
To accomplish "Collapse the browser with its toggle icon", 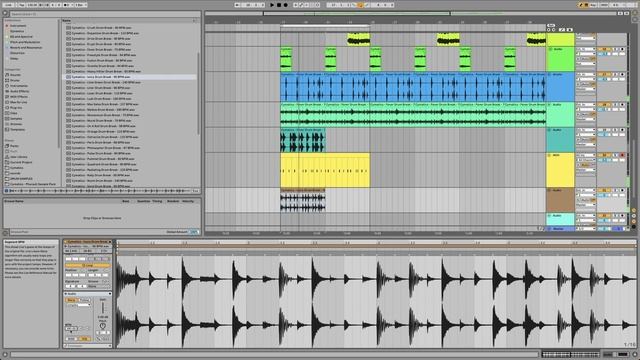I will (x=5, y=13).
